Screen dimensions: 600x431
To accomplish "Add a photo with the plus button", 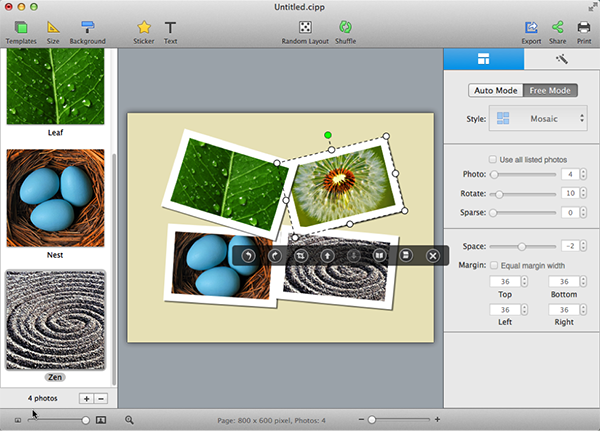I will [86, 398].
